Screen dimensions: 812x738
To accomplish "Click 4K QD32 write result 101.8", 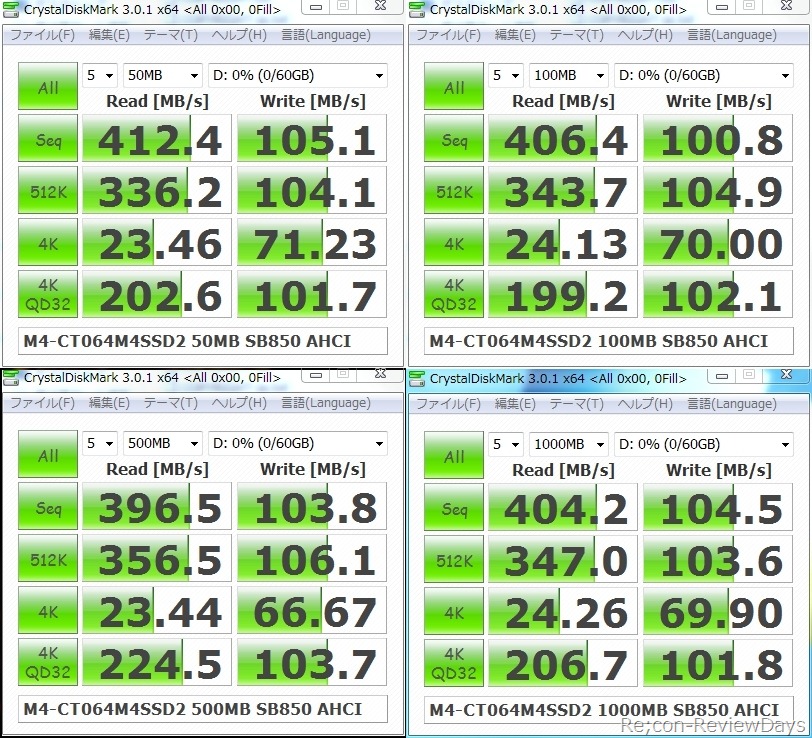I will tap(718, 663).
